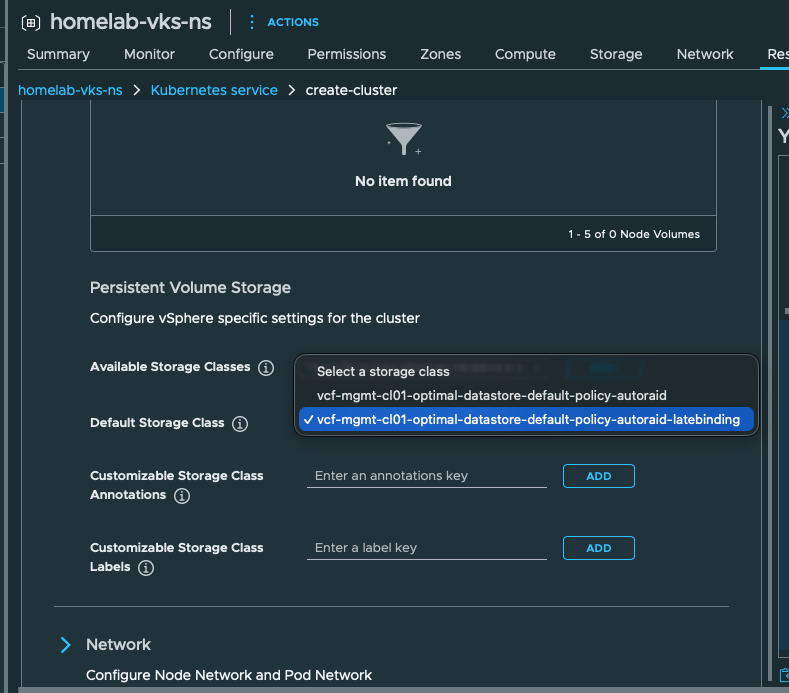This screenshot has width=789, height=693.
Task: Click ADD next to the label key field
Action: point(599,548)
